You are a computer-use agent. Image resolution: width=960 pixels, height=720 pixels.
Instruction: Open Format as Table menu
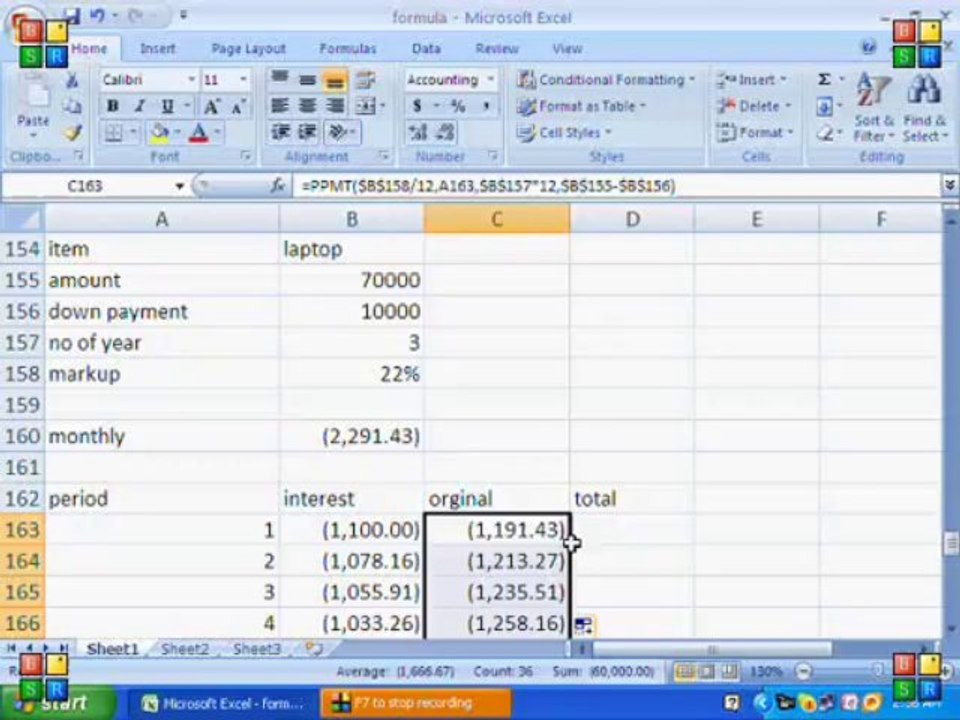click(x=582, y=106)
